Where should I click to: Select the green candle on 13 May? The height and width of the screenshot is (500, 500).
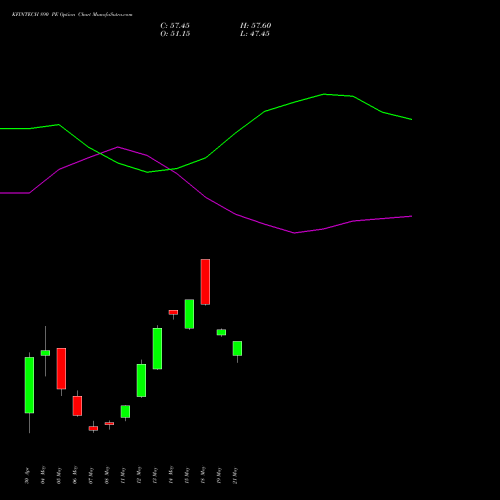pyautogui.click(x=157, y=348)
